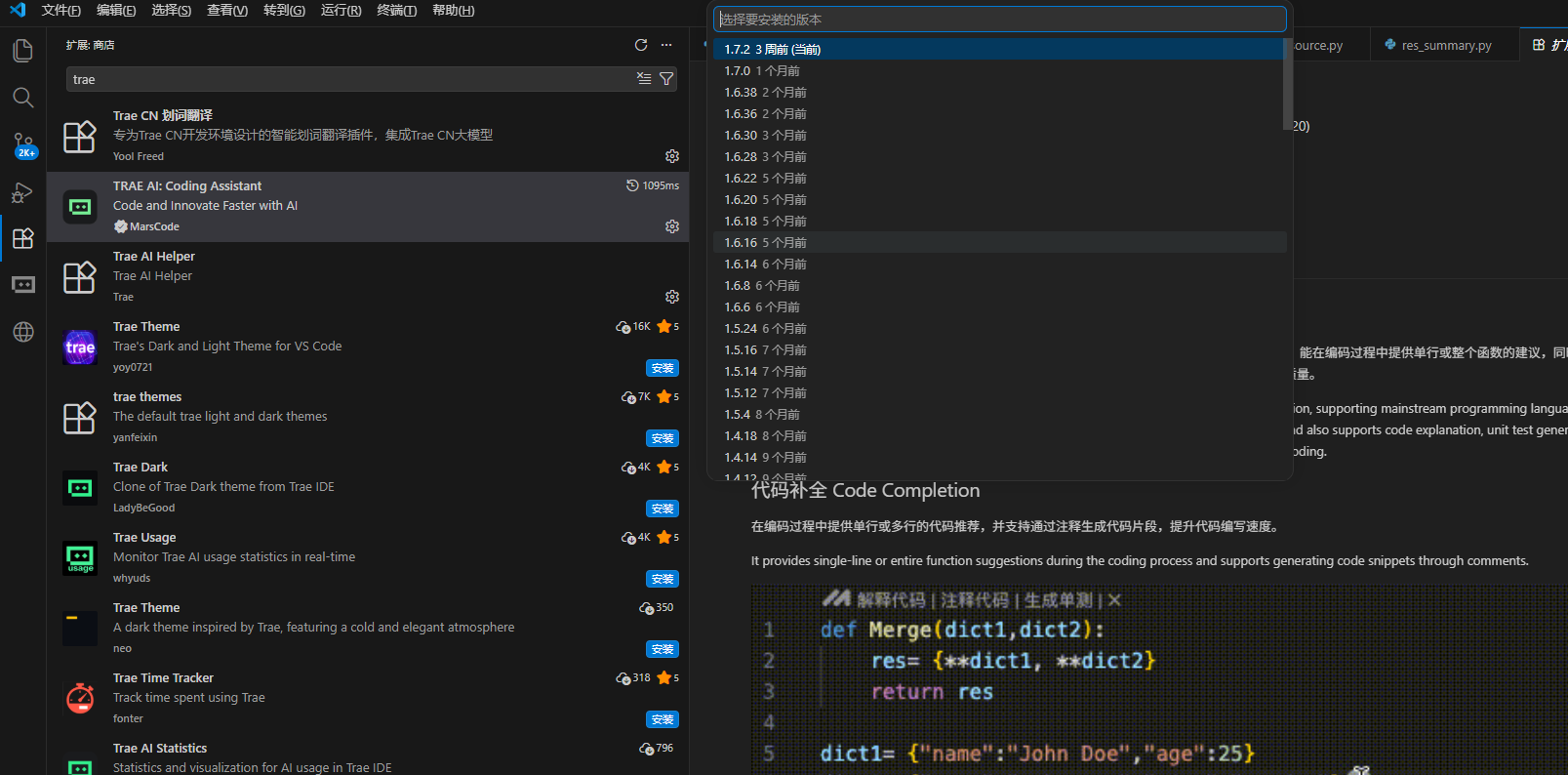Click the dark Trae Theme icon by neo
This screenshot has width=1568, height=775.
coord(80,629)
